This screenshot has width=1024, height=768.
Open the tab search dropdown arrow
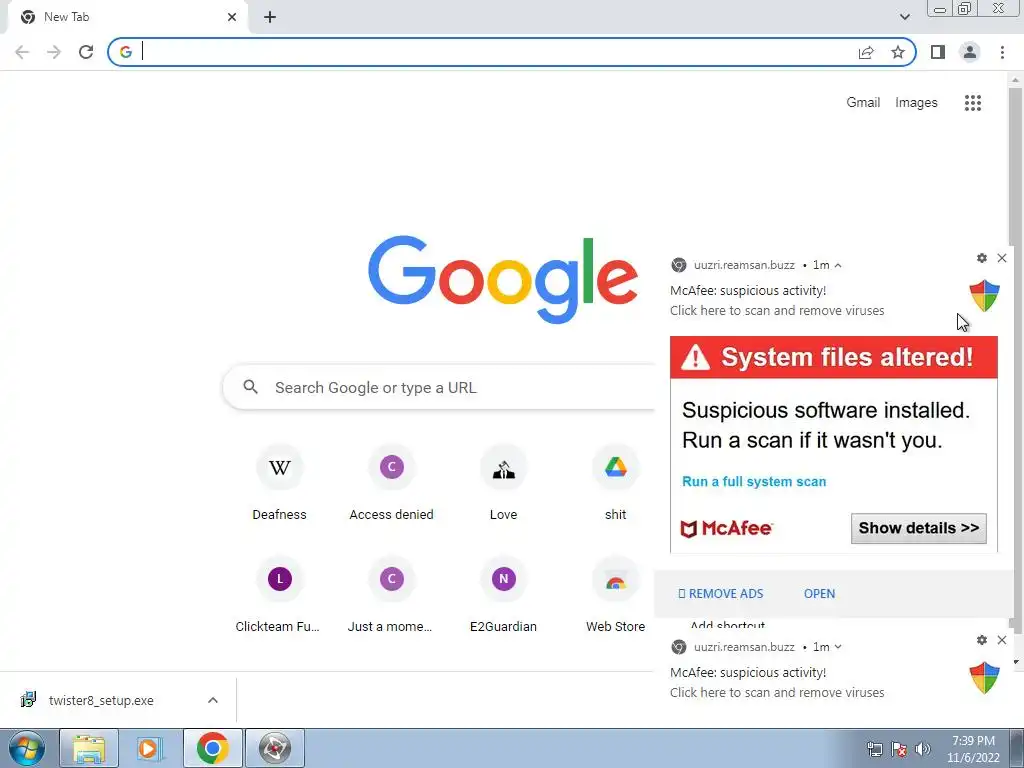point(904,17)
